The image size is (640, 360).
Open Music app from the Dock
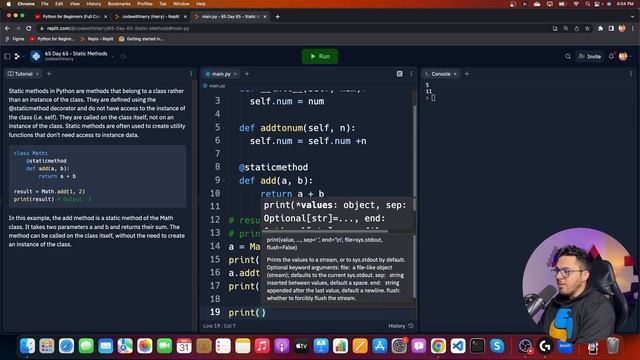(x=262, y=346)
